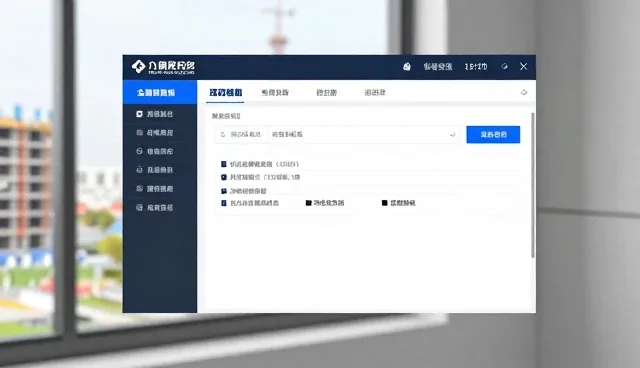This screenshot has height=368, width=640.
Task: Toggle the checkbox on the third list row
Action: tap(224, 191)
